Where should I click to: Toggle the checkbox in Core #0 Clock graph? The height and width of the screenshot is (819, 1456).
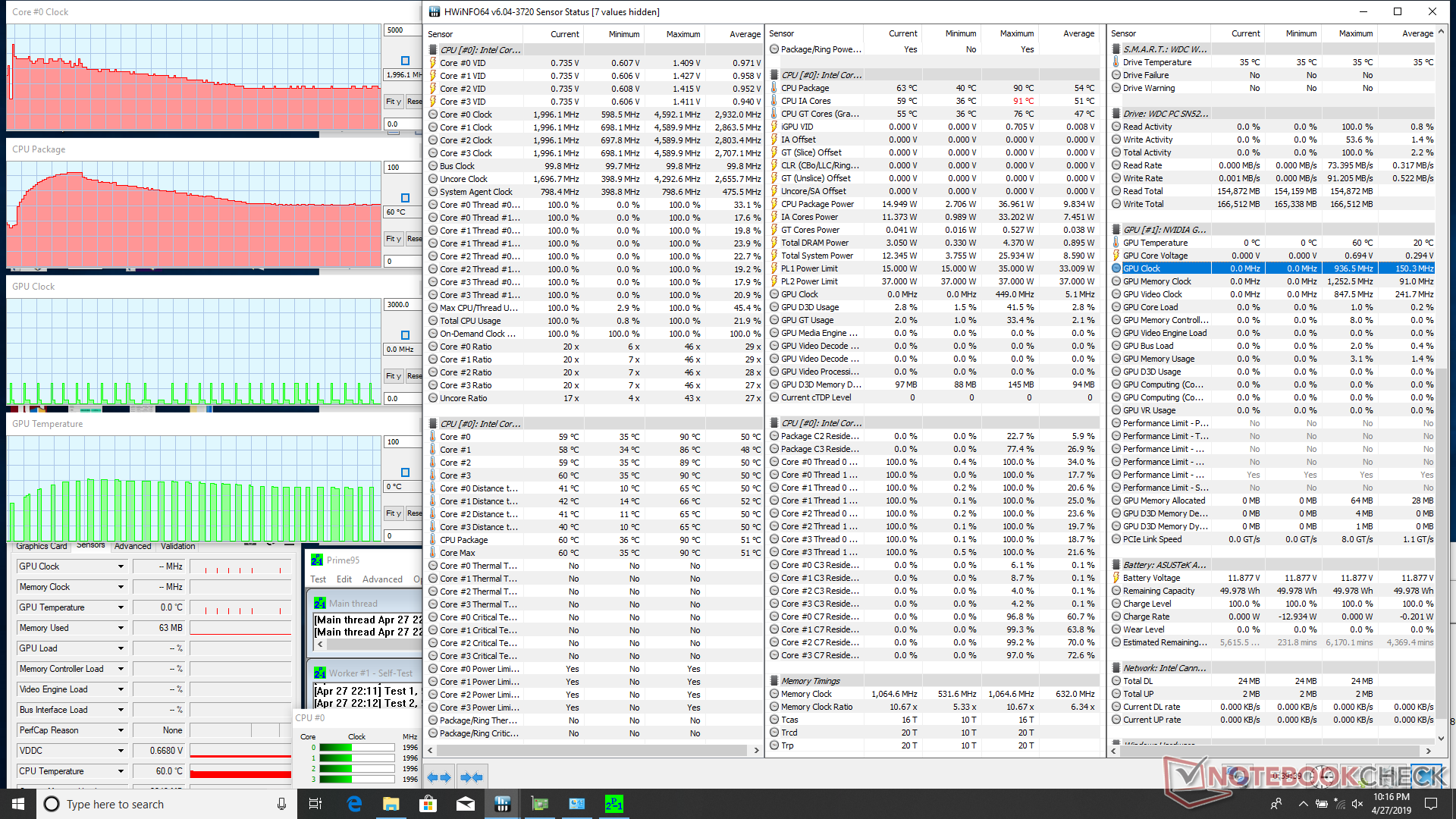tap(405, 61)
